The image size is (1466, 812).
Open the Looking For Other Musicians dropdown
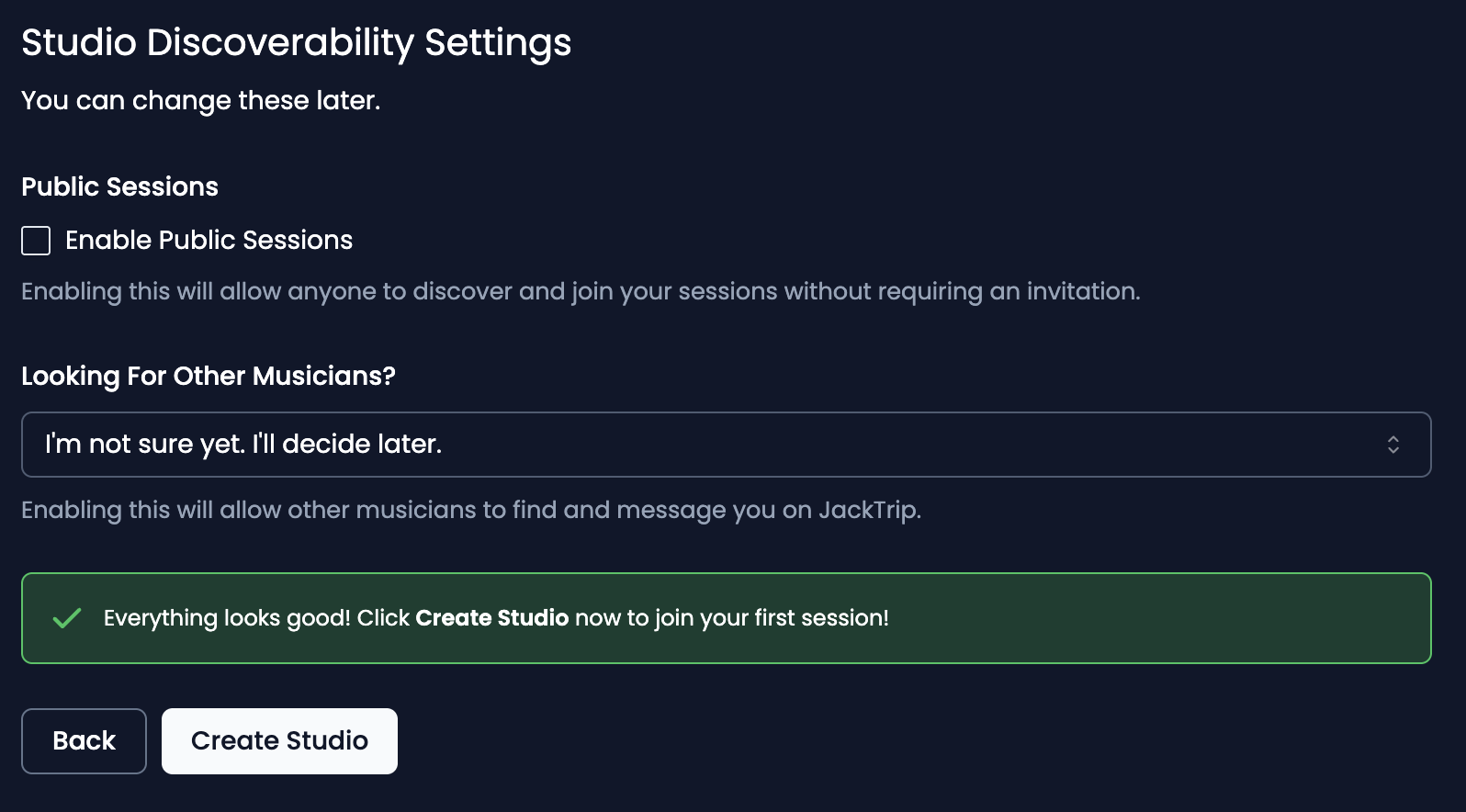point(726,445)
